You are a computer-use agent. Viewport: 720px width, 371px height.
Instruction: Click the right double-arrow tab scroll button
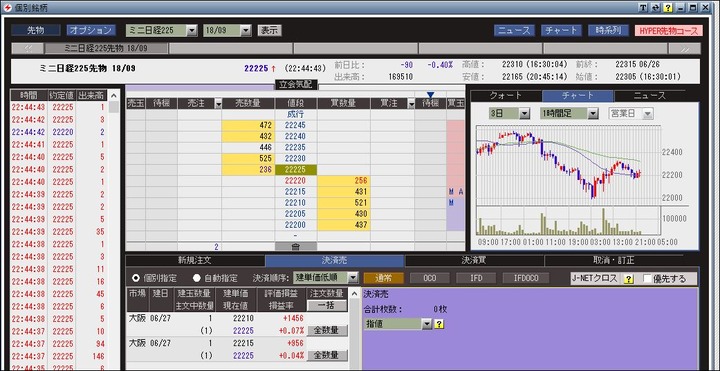pos(685,49)
